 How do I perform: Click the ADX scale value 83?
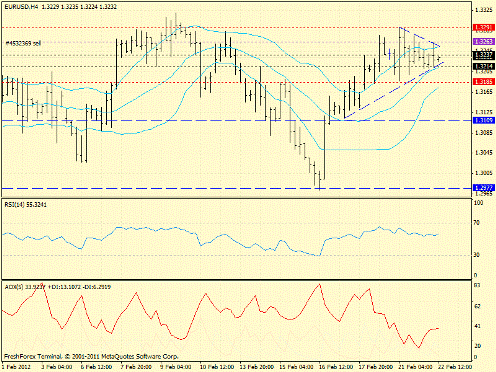(477, 285)
